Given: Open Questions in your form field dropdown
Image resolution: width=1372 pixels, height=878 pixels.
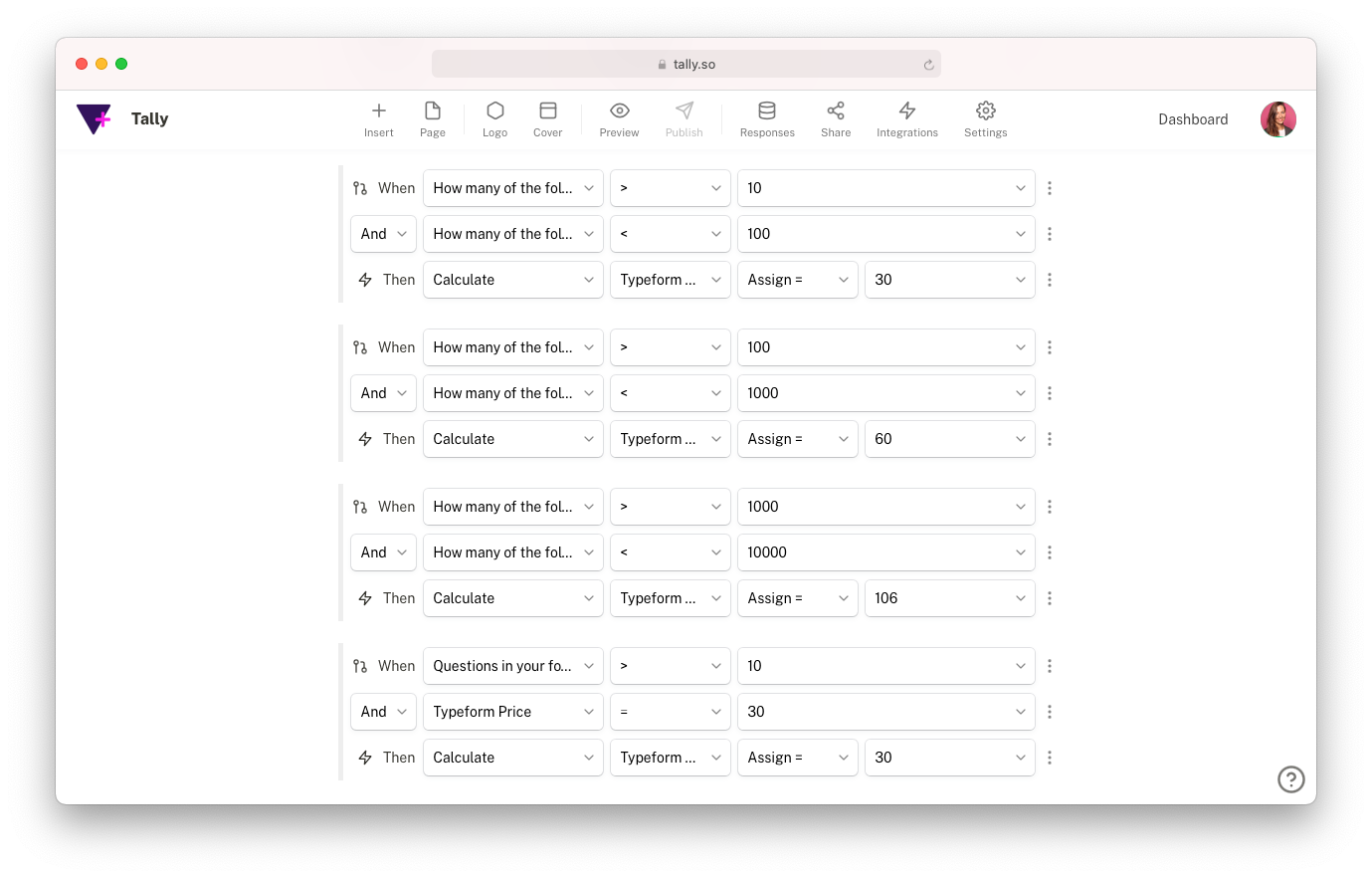Looking at the screenshot, I should tap(512, 666).
